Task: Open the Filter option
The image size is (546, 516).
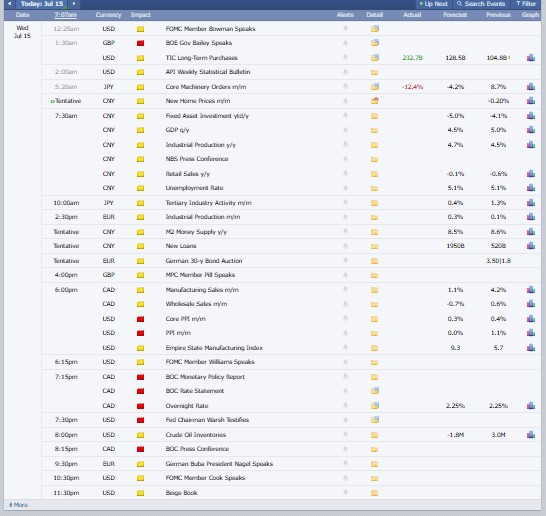Action: [x=526, y=4]
